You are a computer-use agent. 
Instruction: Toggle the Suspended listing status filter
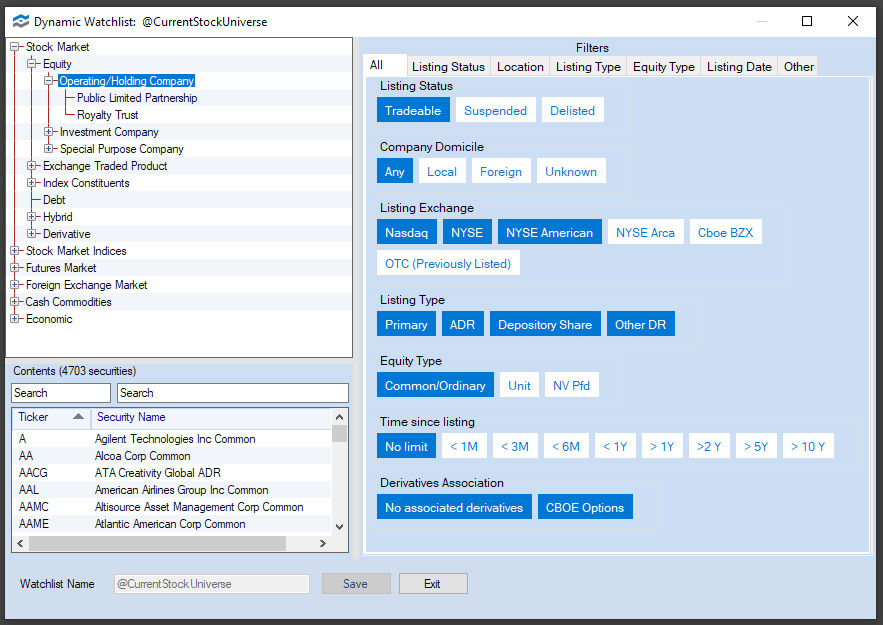495,111
